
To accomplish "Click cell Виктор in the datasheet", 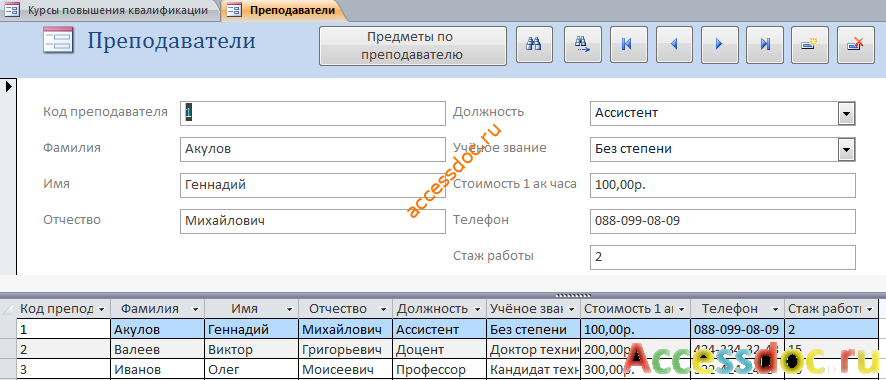I will [x=251, y=350].
